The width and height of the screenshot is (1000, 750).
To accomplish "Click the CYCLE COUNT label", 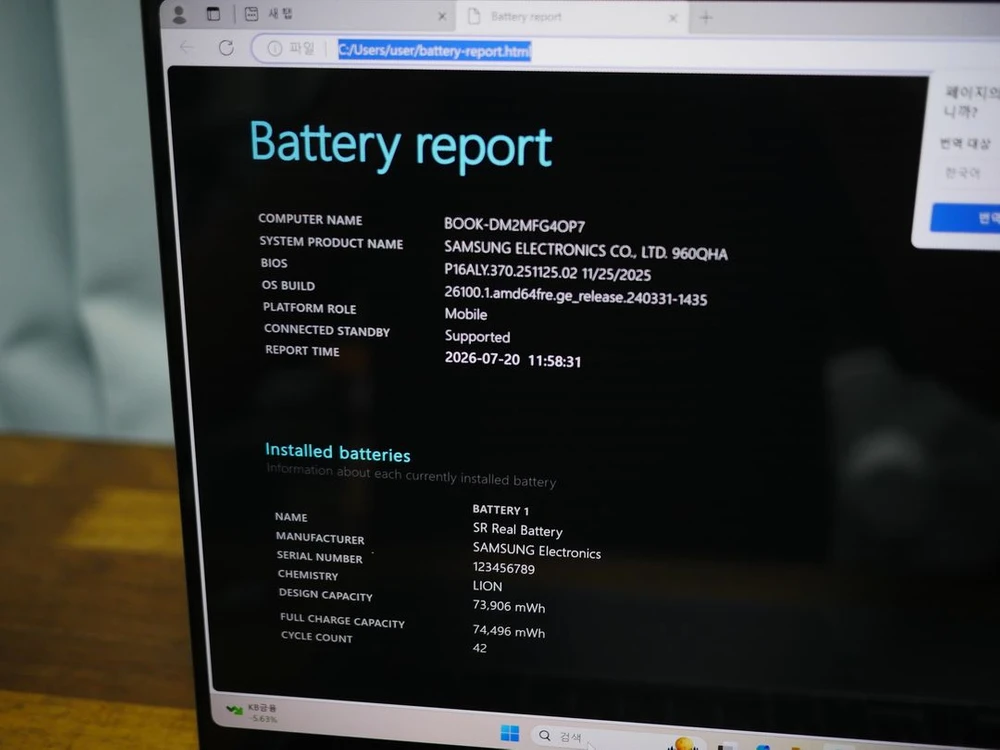I will point(316,636).
